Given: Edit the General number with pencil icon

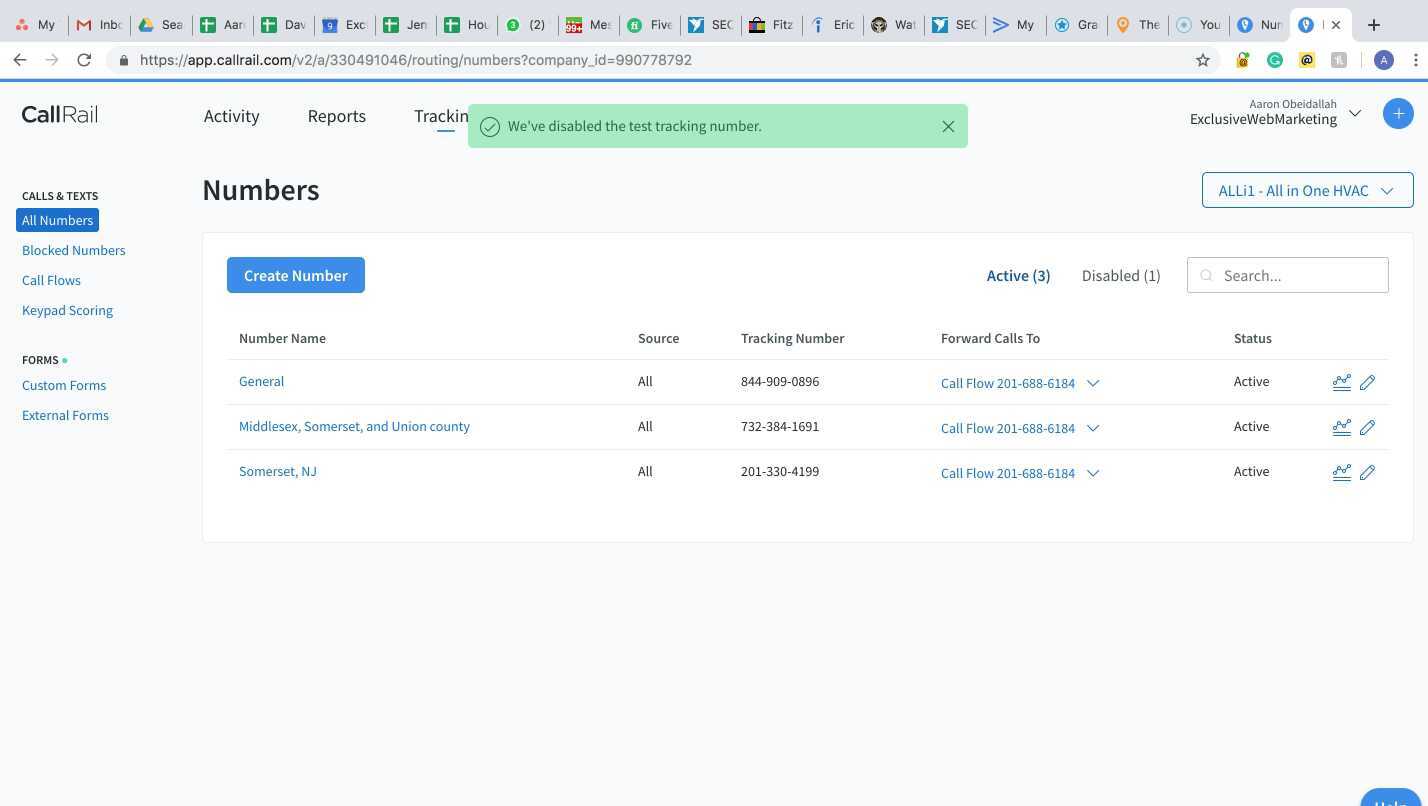Looking at the screenshot, I should point(1367,382).
